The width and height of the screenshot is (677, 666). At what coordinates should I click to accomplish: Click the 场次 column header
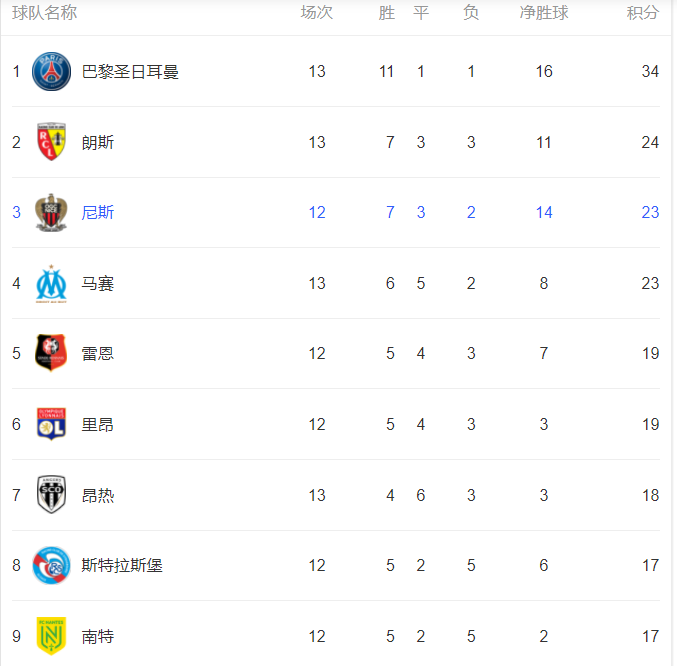317,13
